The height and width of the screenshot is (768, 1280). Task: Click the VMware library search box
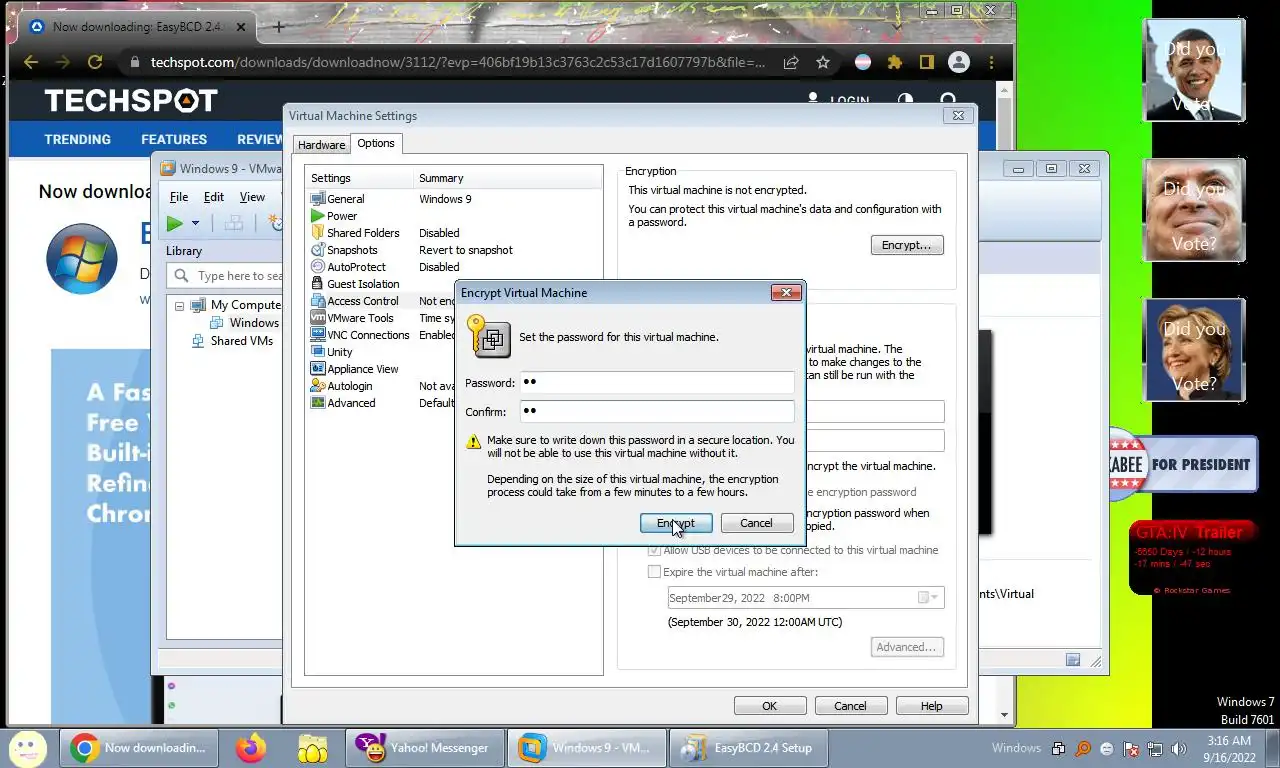pyautogui.click(x=227, y=276)
